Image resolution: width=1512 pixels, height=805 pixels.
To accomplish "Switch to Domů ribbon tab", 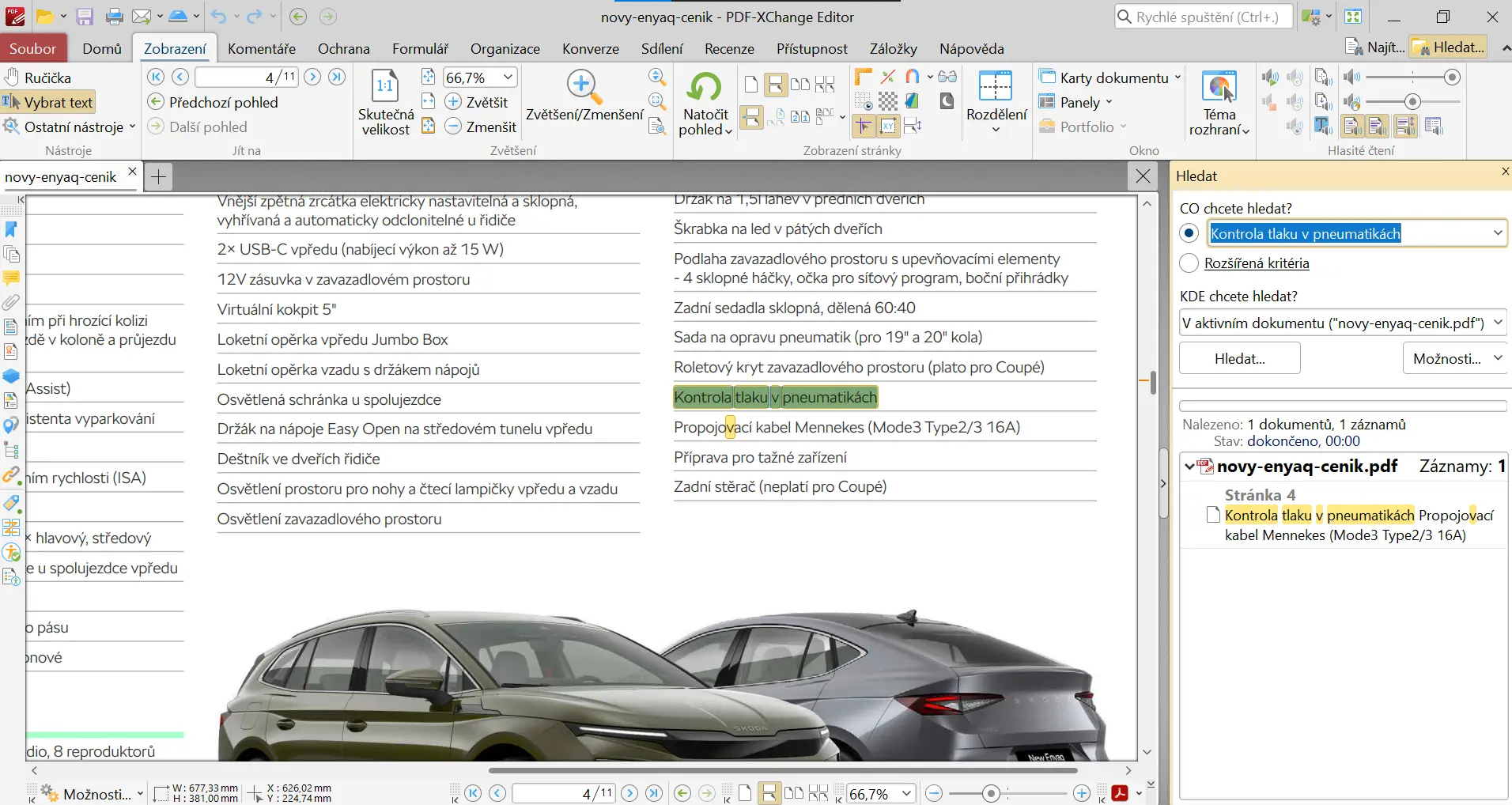I will [x=102, y=48].
